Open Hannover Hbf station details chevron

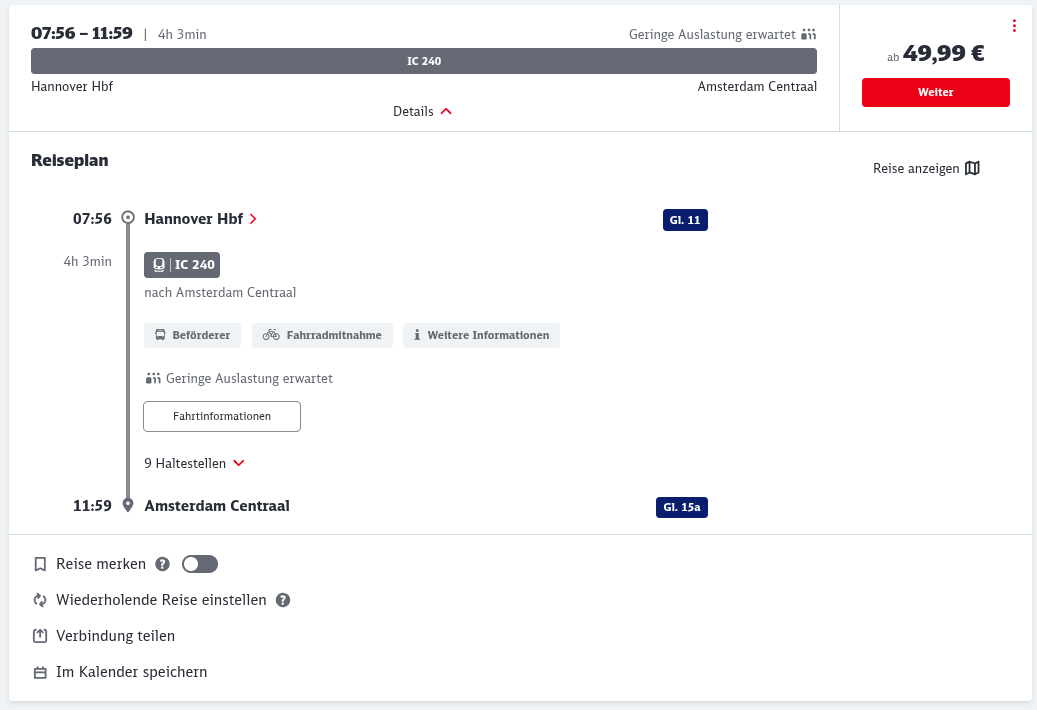click(253, 219)
